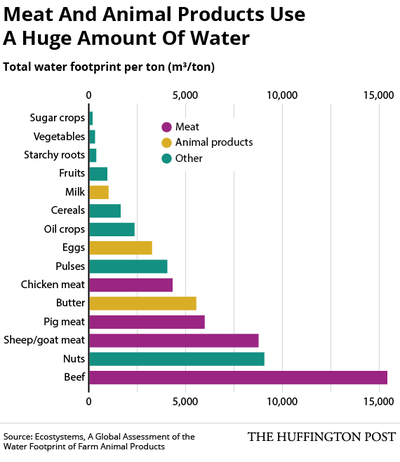Click the Sugar crops label
Screen dimensions: 400x462
pyautogui.click(x=57, y=118)
